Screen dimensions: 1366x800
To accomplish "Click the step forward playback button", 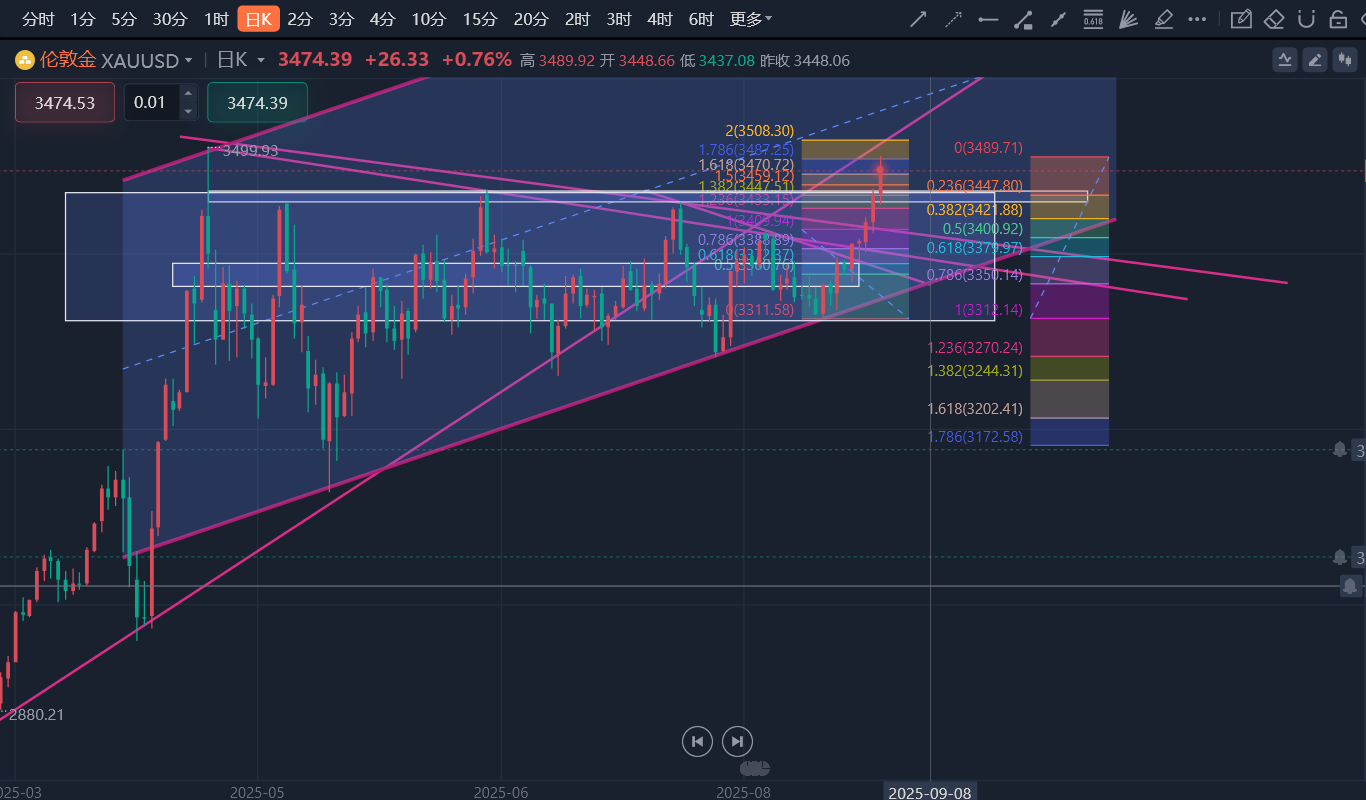I will [737, 741].
